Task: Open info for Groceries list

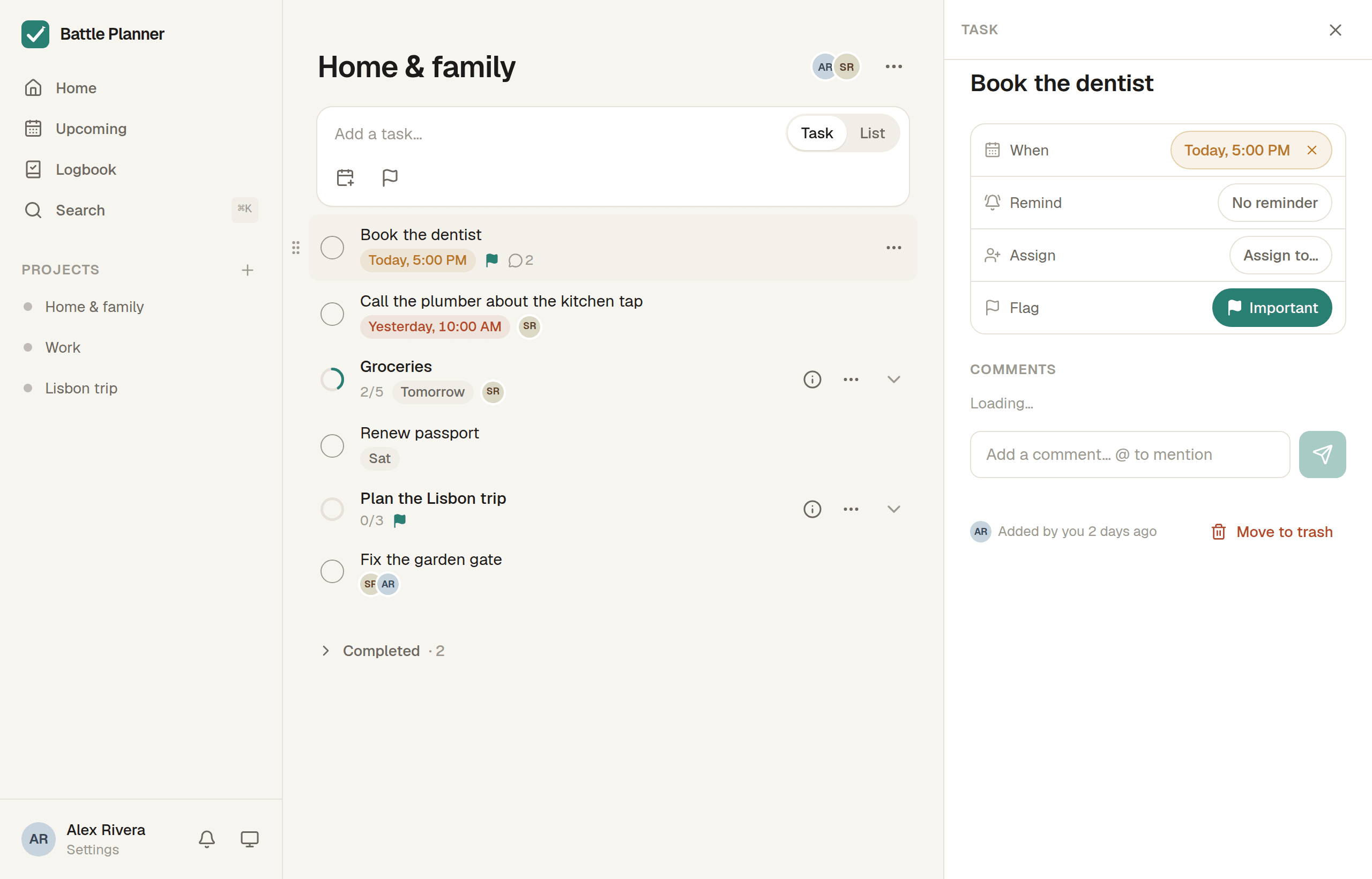Action: [812, 379]
